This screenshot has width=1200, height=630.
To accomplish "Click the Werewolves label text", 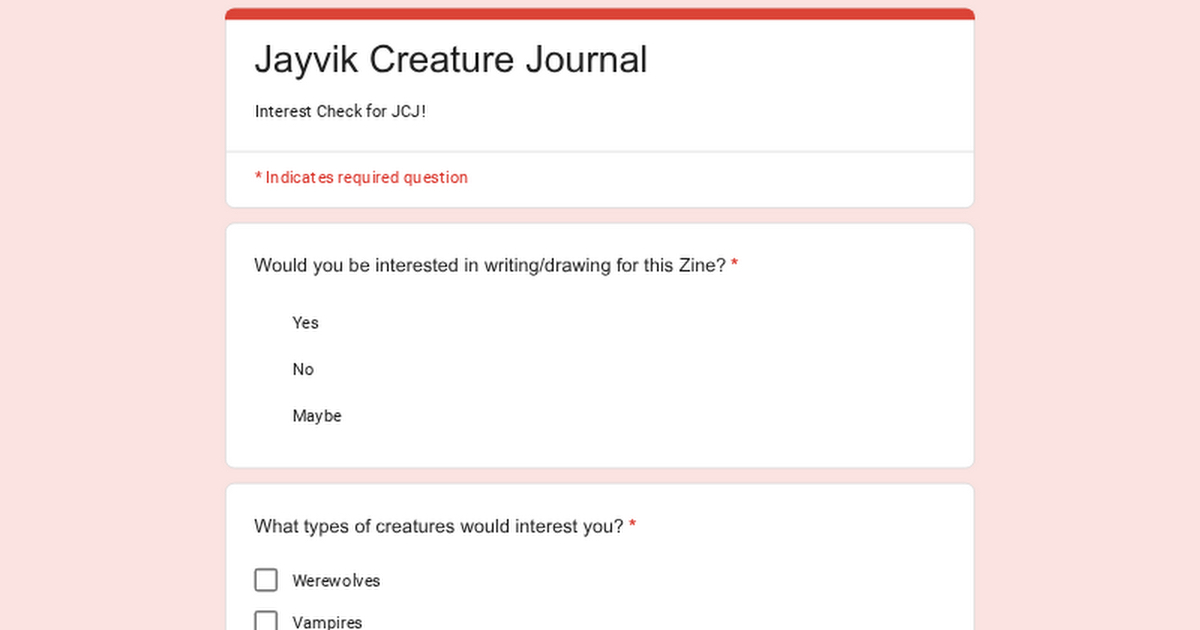I will coord(336,581).
